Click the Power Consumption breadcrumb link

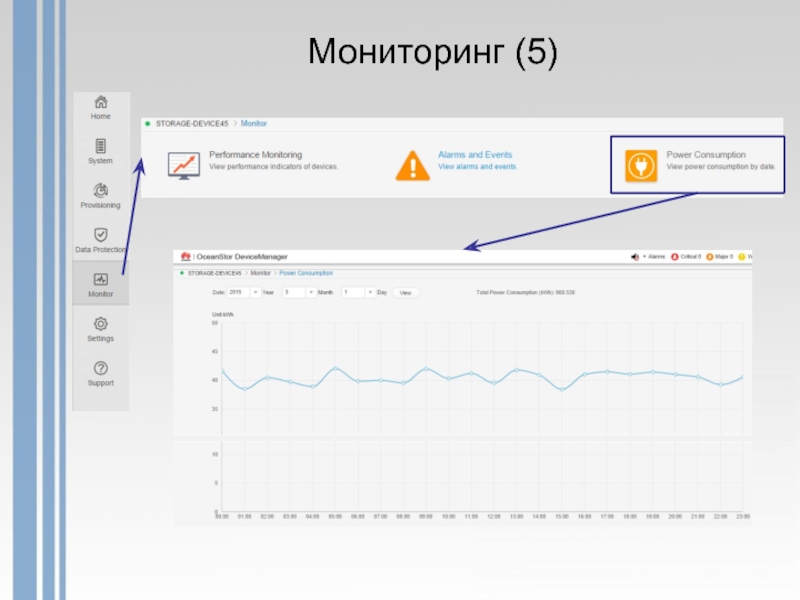click(306, 273)
